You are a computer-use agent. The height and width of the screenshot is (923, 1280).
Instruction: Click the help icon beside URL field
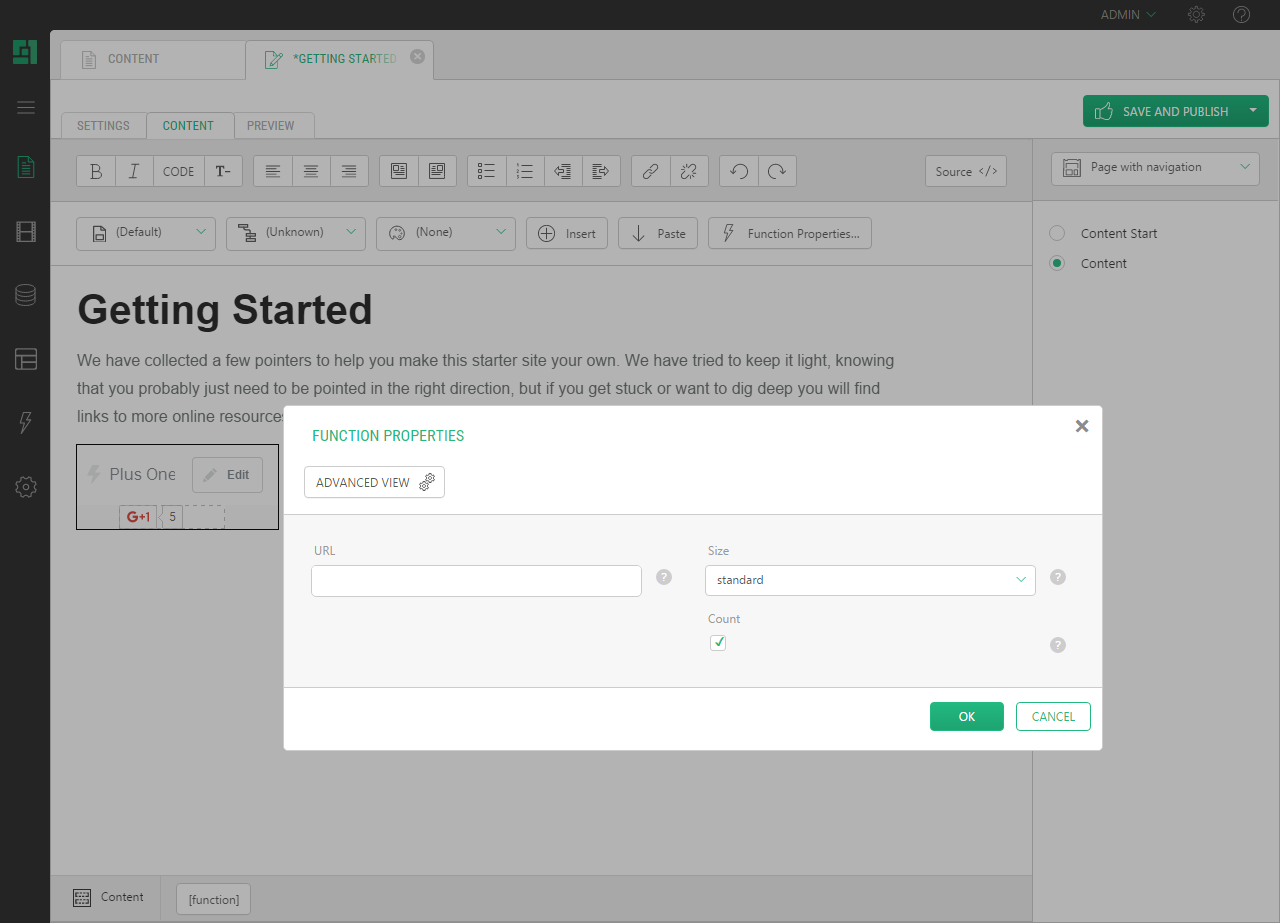(x=664, y=577)
